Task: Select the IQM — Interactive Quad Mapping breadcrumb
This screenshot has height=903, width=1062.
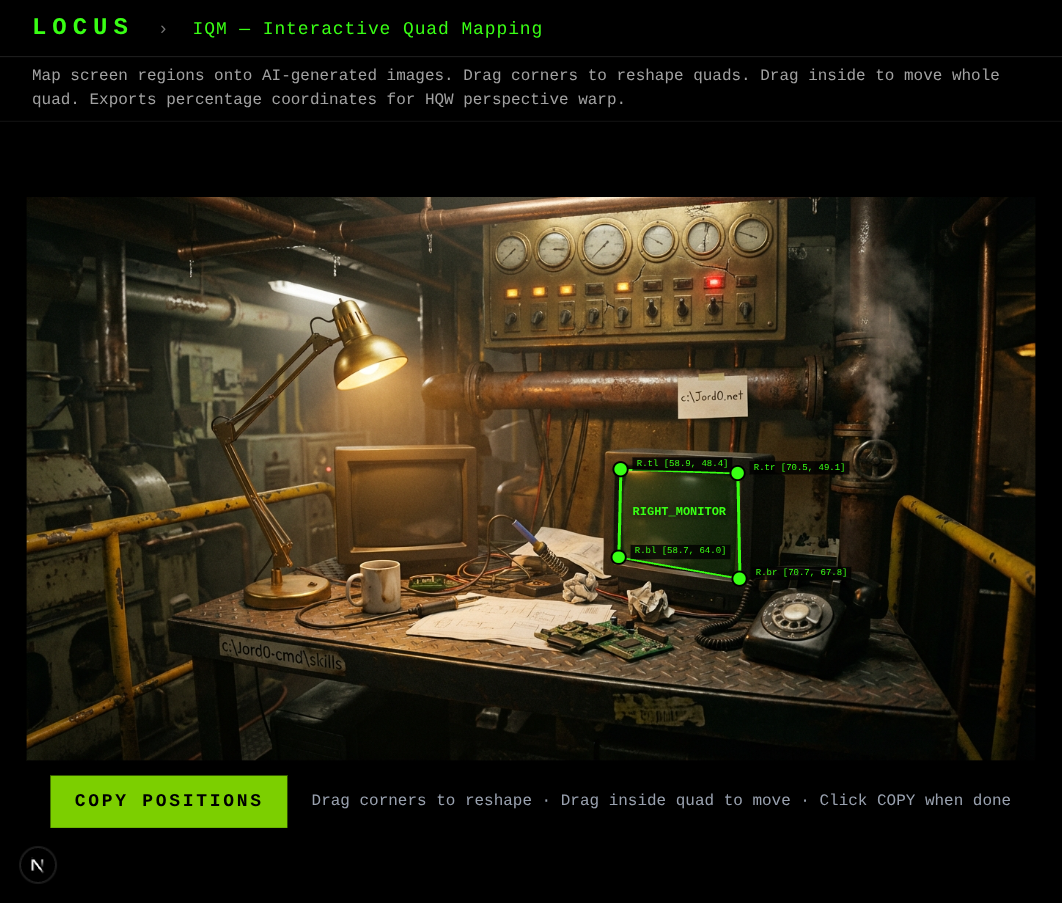Action: pos(367,29)
